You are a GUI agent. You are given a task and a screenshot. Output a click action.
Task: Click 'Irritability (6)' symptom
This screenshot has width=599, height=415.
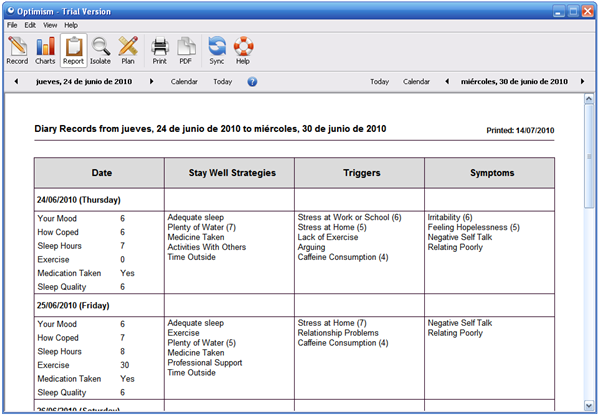(x=450, y=217)
